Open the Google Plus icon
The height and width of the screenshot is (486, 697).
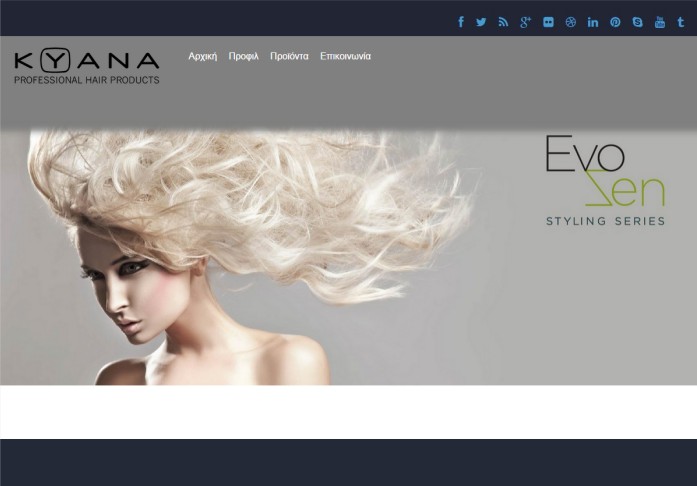(525, 22)
